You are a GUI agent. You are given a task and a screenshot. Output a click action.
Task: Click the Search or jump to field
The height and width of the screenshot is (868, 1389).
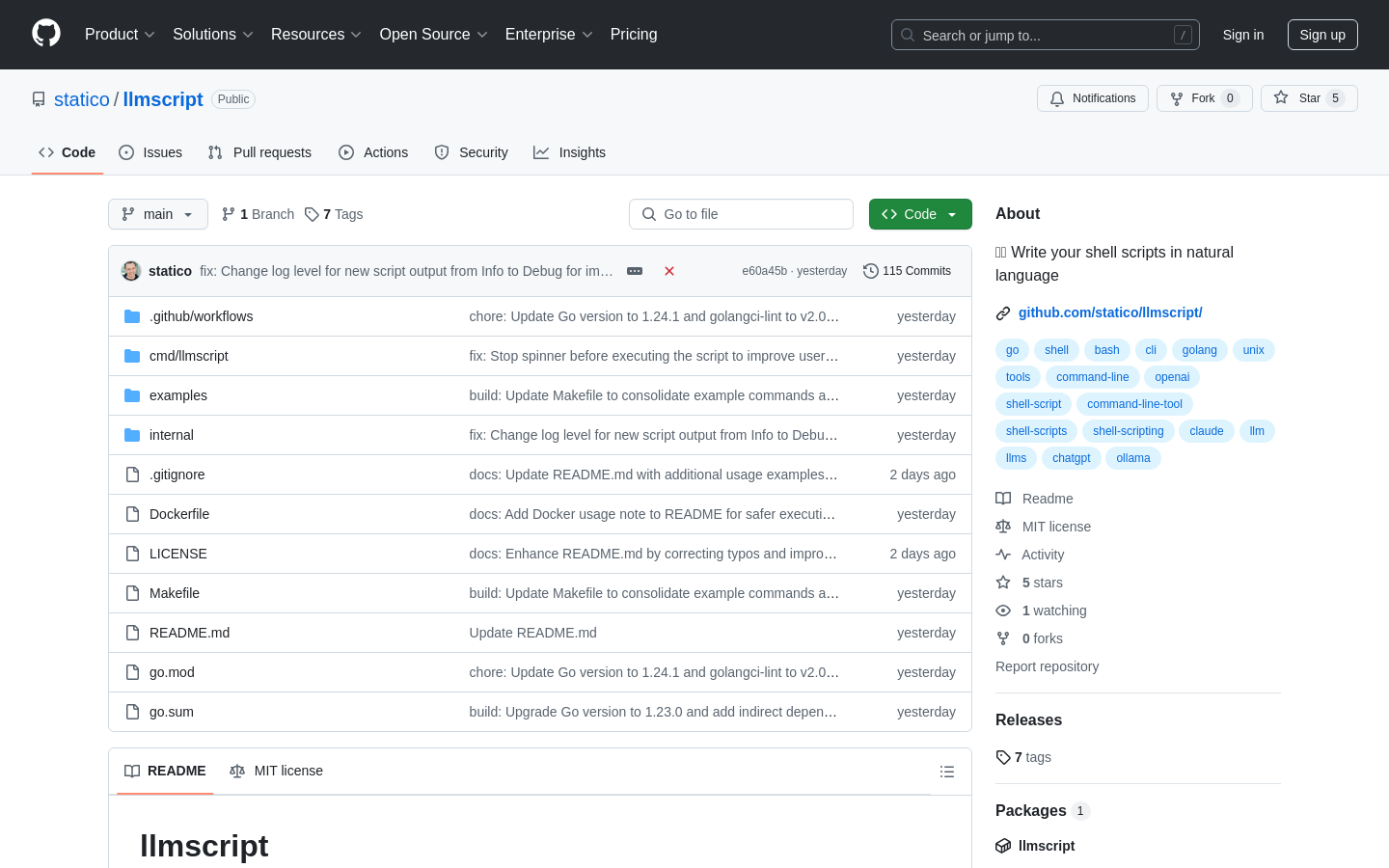pos(1046,35)
